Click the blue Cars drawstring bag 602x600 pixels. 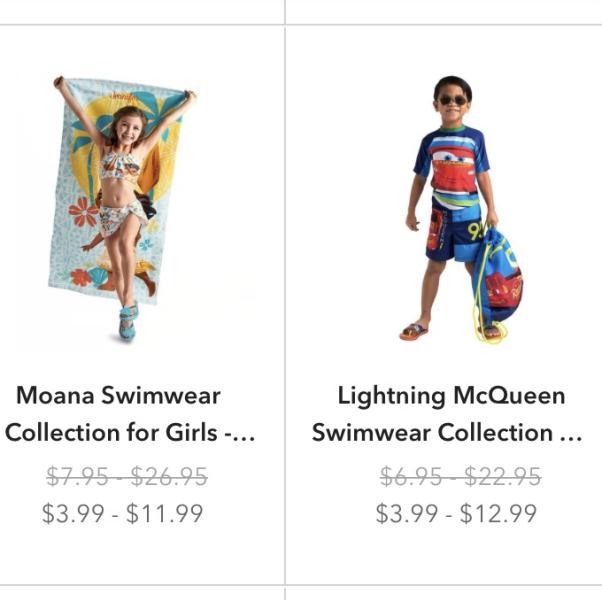(497, 276)
